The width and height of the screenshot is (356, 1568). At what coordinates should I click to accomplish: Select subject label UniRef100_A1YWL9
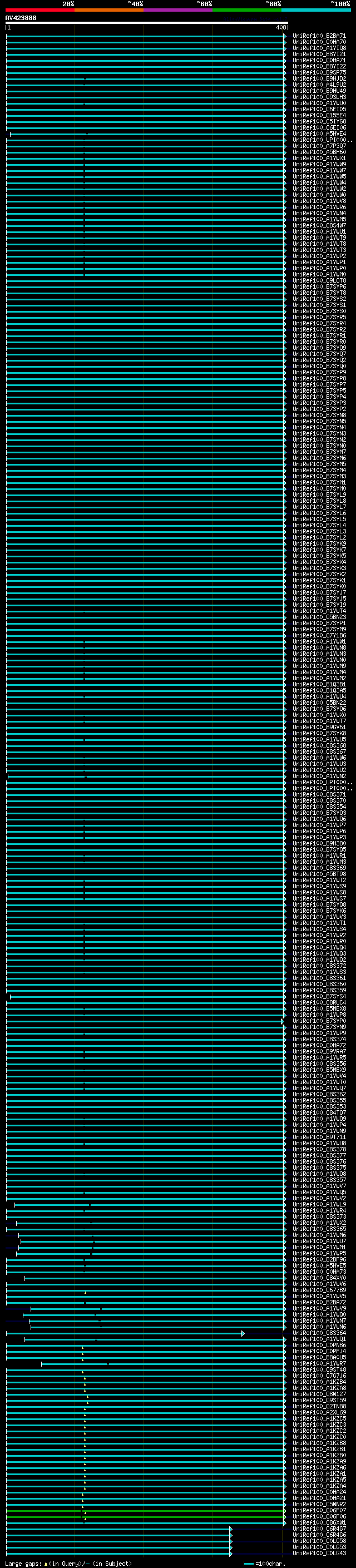tap(319, 1205)
